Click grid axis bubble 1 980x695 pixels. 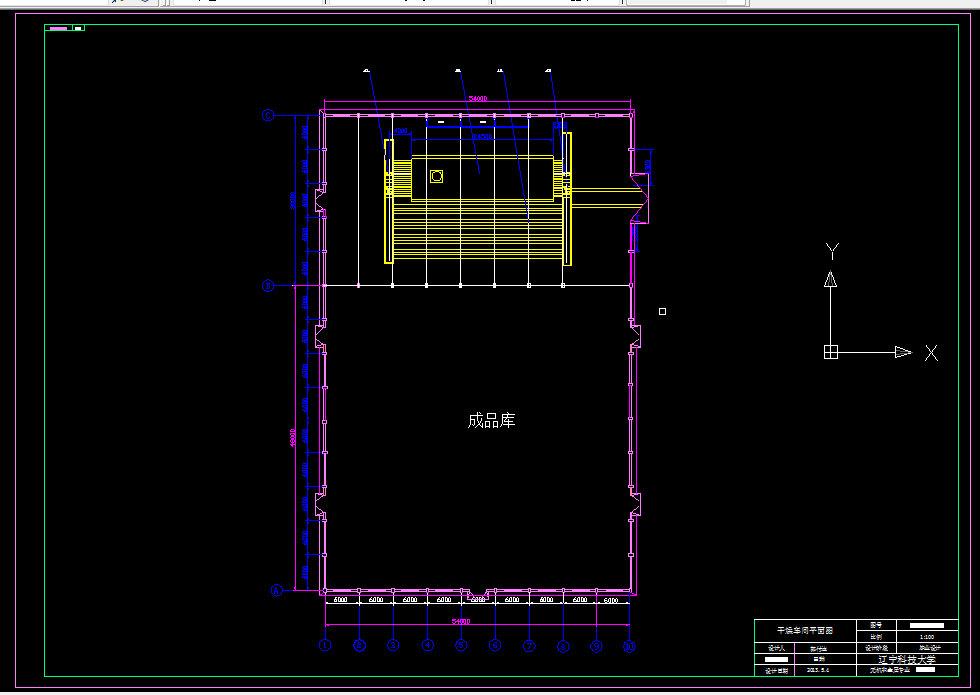(x=325, y=646)
